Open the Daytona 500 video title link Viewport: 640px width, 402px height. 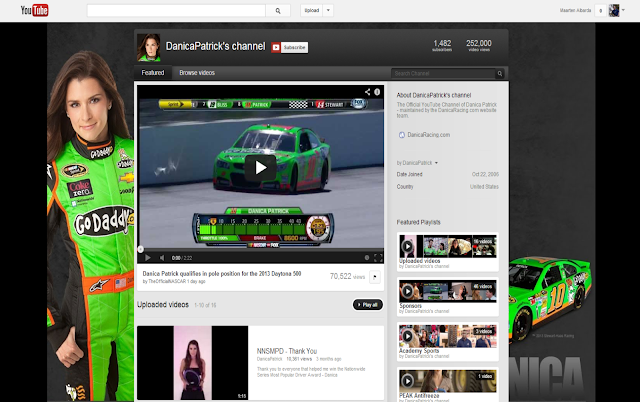[222, 274]
